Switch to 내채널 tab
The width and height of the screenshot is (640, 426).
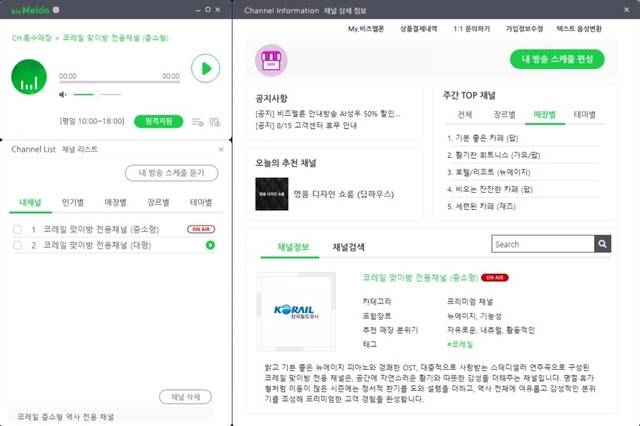[31, 202]
